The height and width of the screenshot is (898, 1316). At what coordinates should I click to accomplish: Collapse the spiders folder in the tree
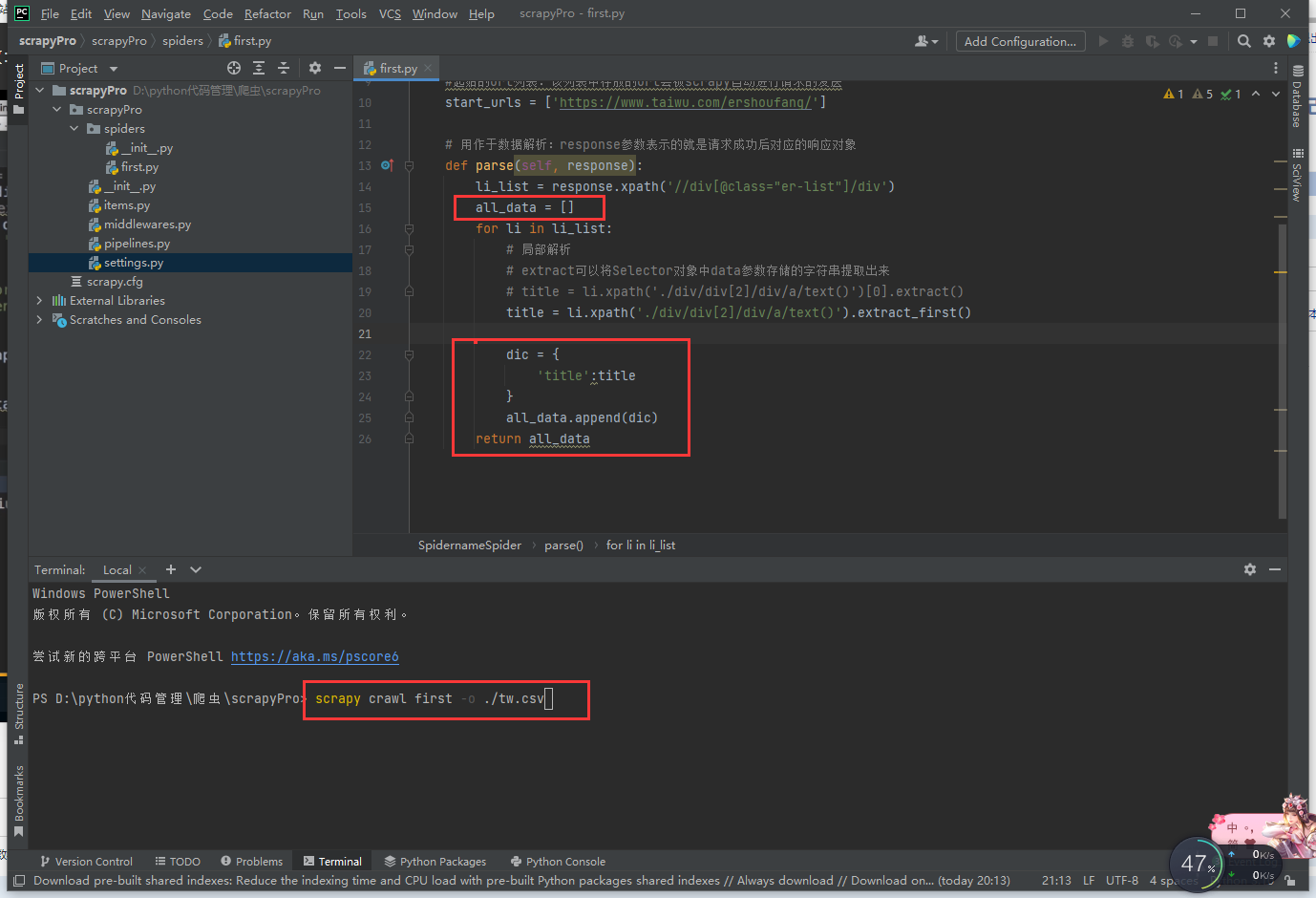coord(74,129)
